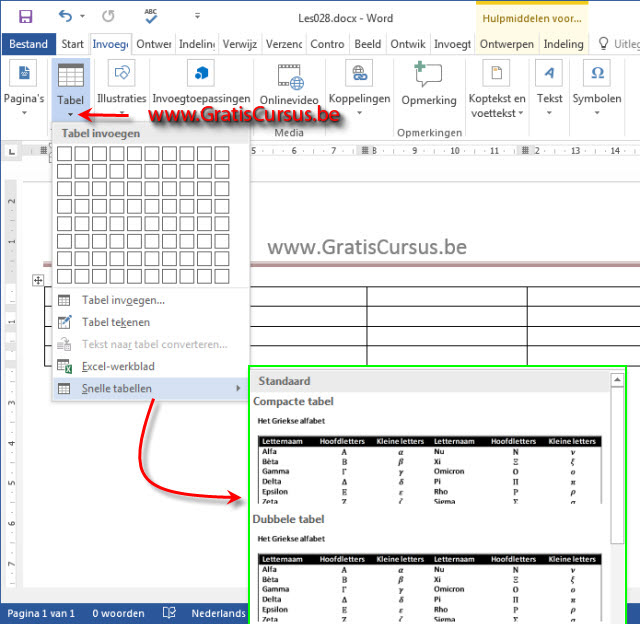This screenshot has width=640, height=624.
Task: Open the table tools Indeling tab
Action: tap(563, 44)
